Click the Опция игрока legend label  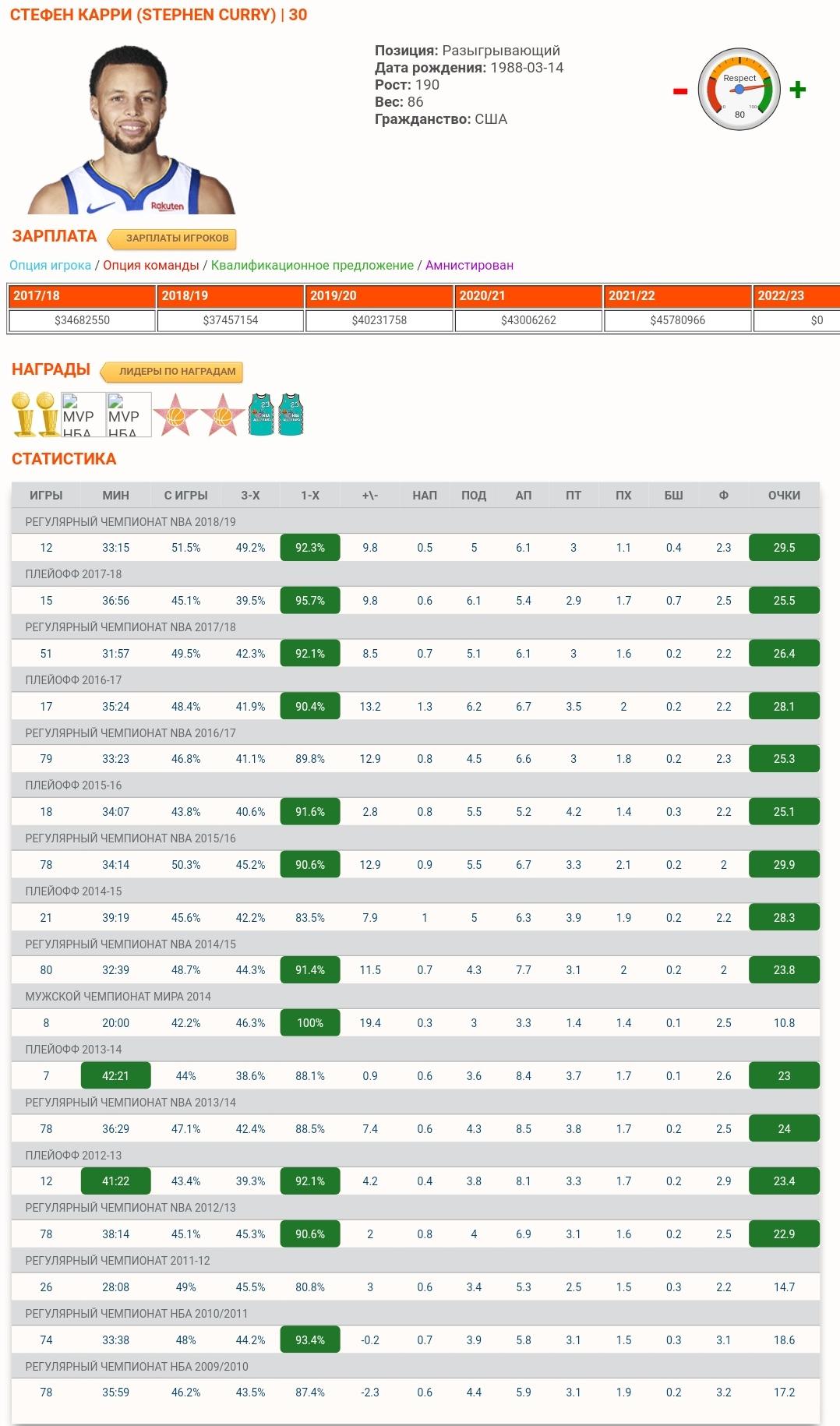click(51, 265)
